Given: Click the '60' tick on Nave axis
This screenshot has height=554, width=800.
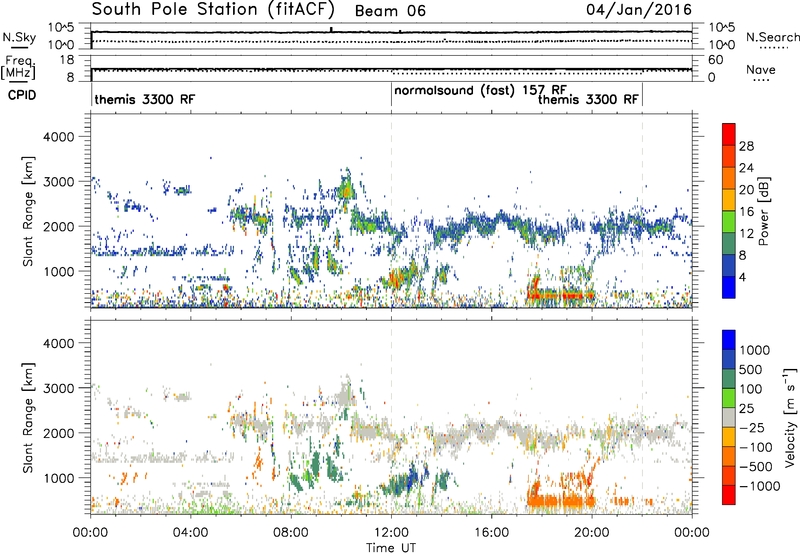Looking at the screenshot, I should [715, 60].
